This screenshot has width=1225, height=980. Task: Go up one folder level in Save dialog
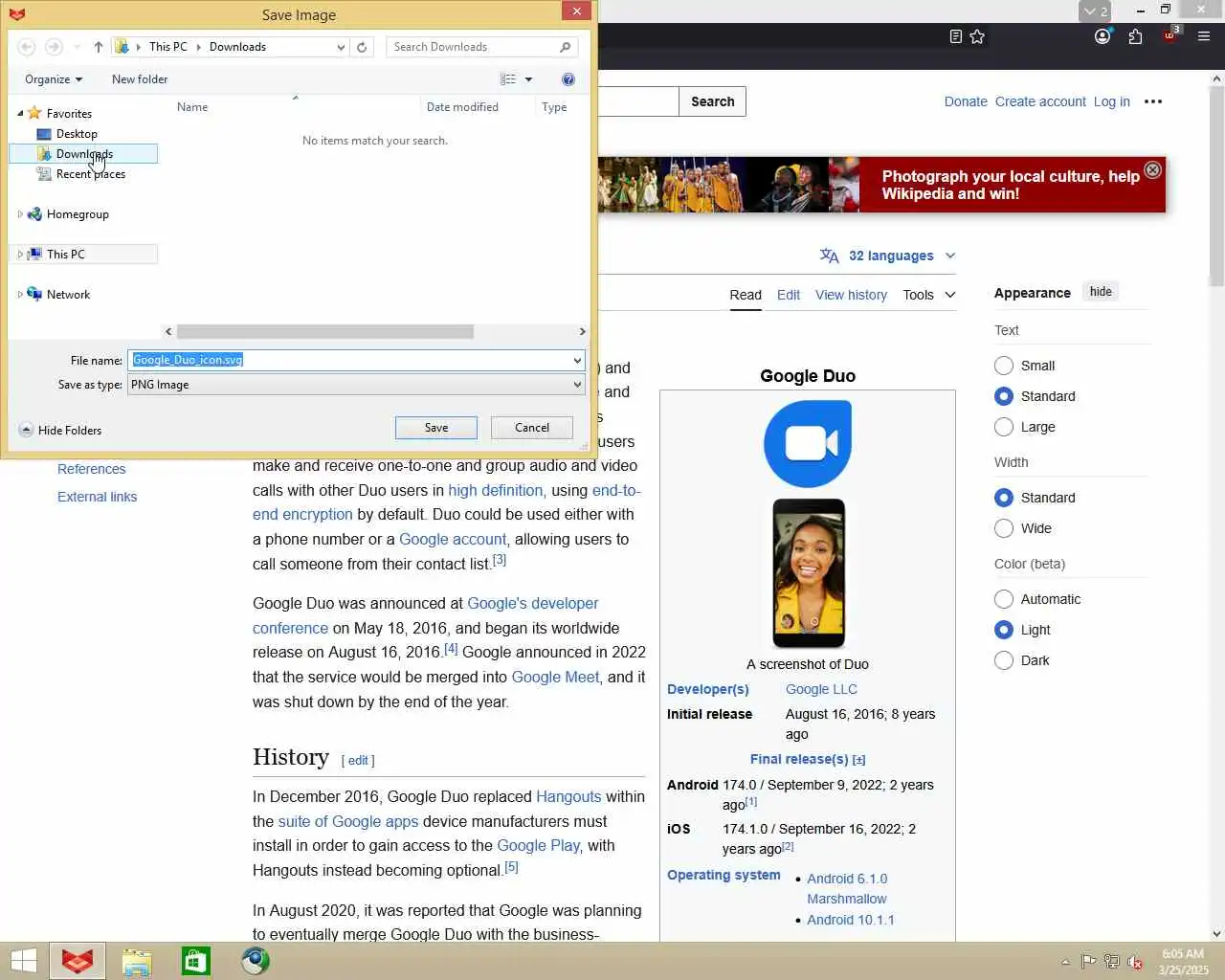tap(99, 47)
